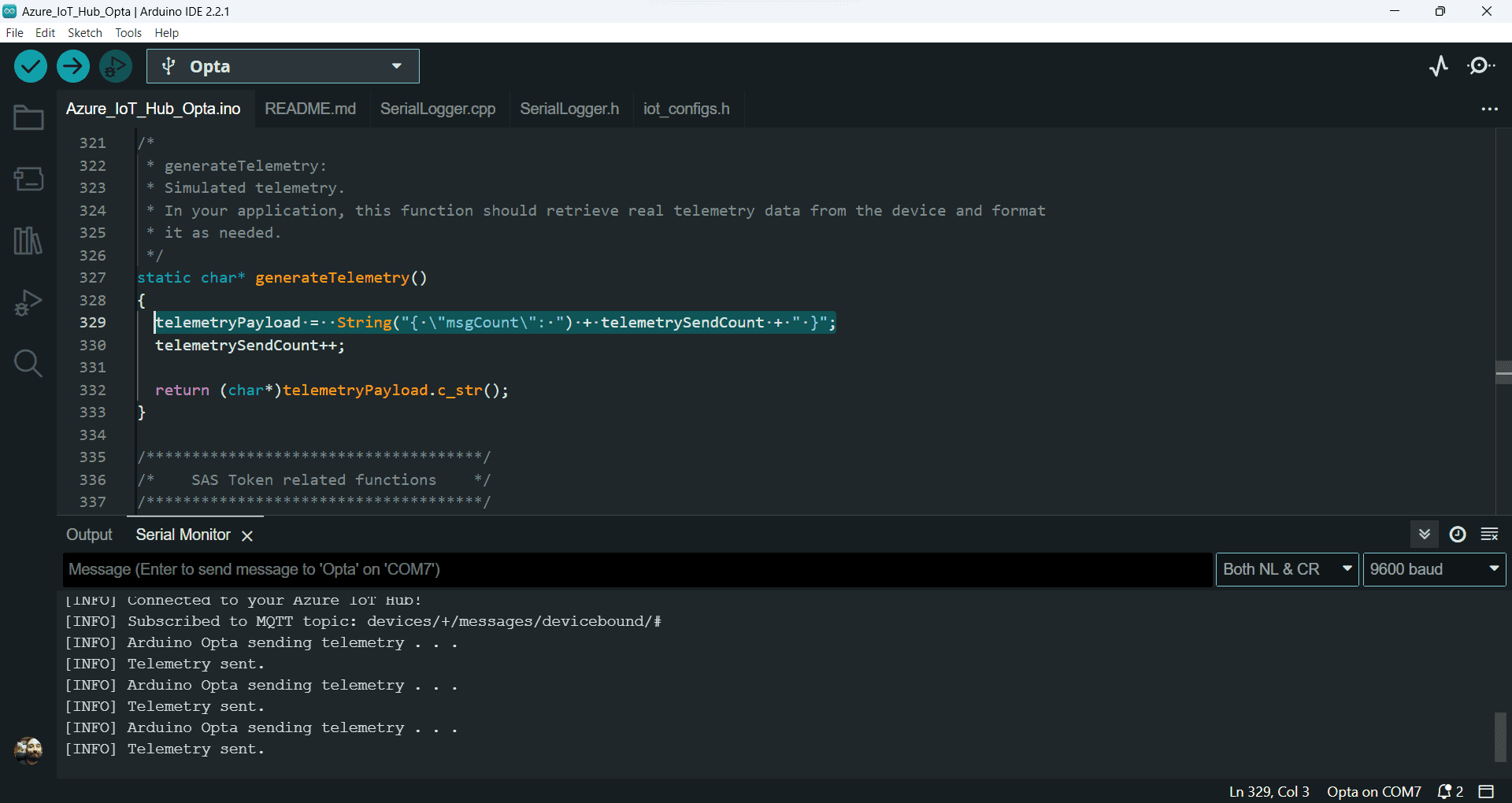Toggle timestamps in Serial Monitor

pos(1458,534)
